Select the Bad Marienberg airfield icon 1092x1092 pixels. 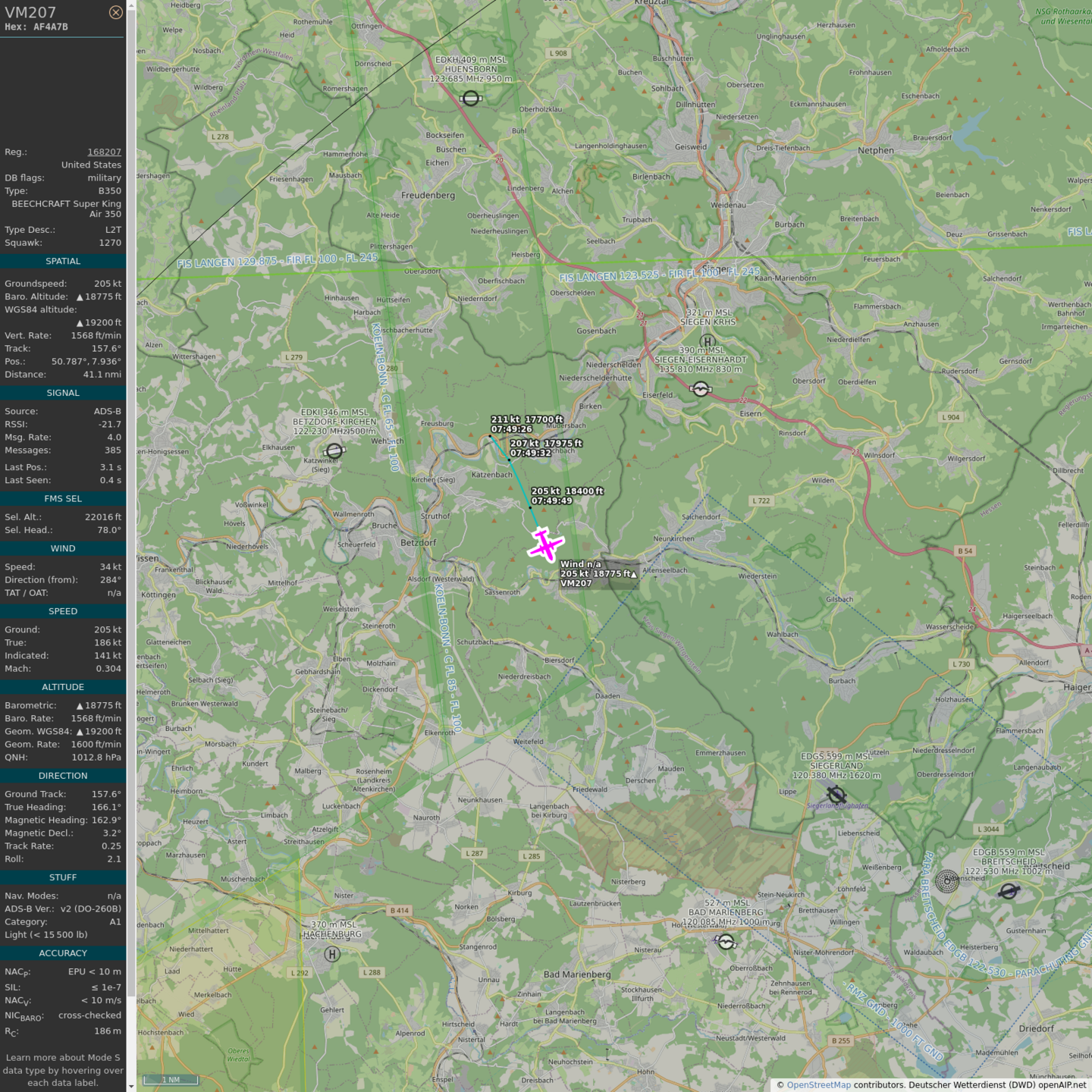[x=726, y=942]
